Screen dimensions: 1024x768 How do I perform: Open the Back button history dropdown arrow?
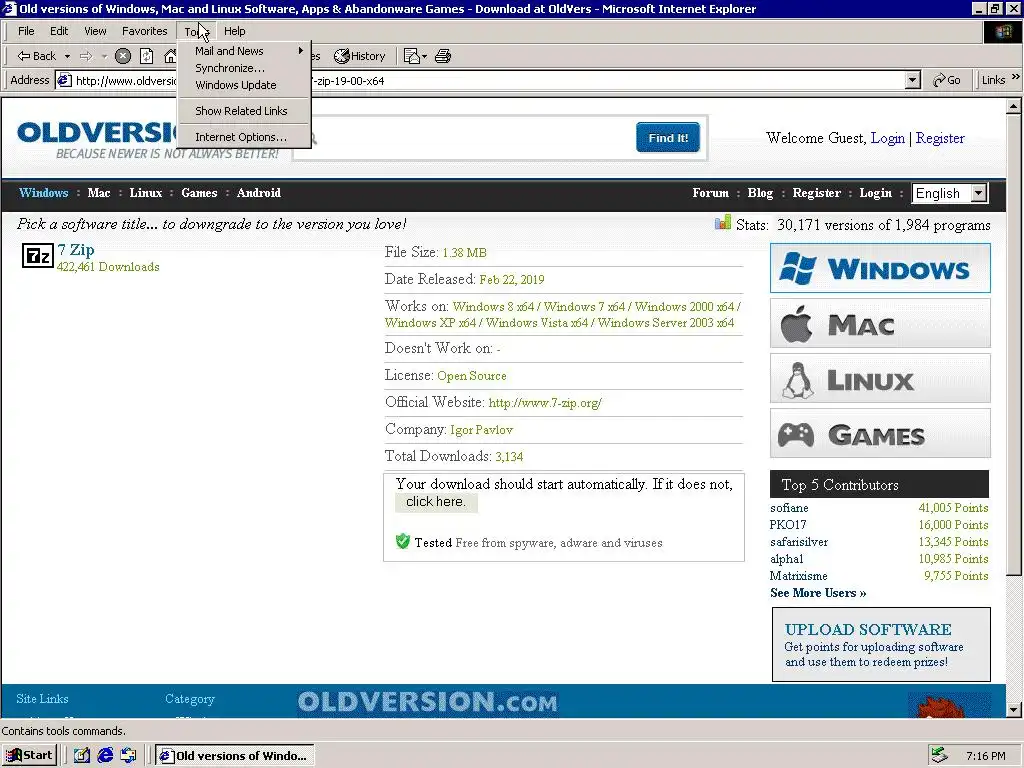(67, 56)
